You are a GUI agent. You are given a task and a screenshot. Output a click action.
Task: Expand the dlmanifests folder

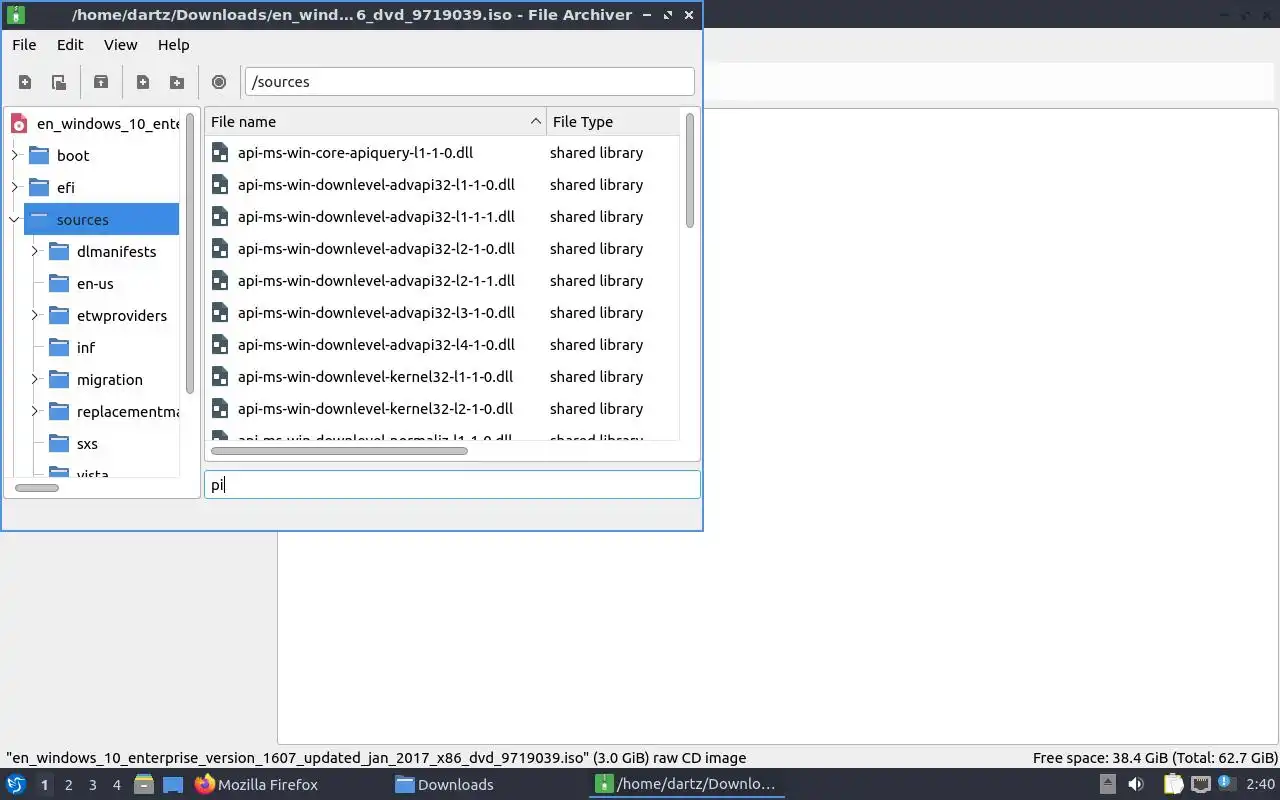[x=35, y=252]
